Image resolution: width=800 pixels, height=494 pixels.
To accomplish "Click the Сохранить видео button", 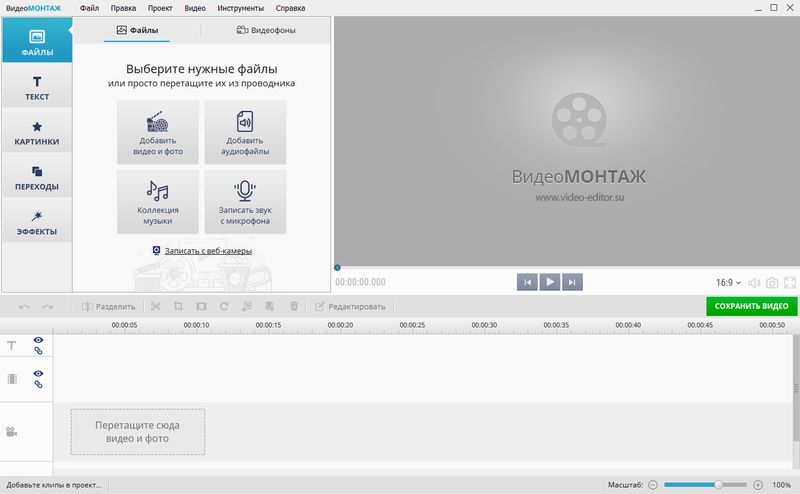I will pos(751,306).
